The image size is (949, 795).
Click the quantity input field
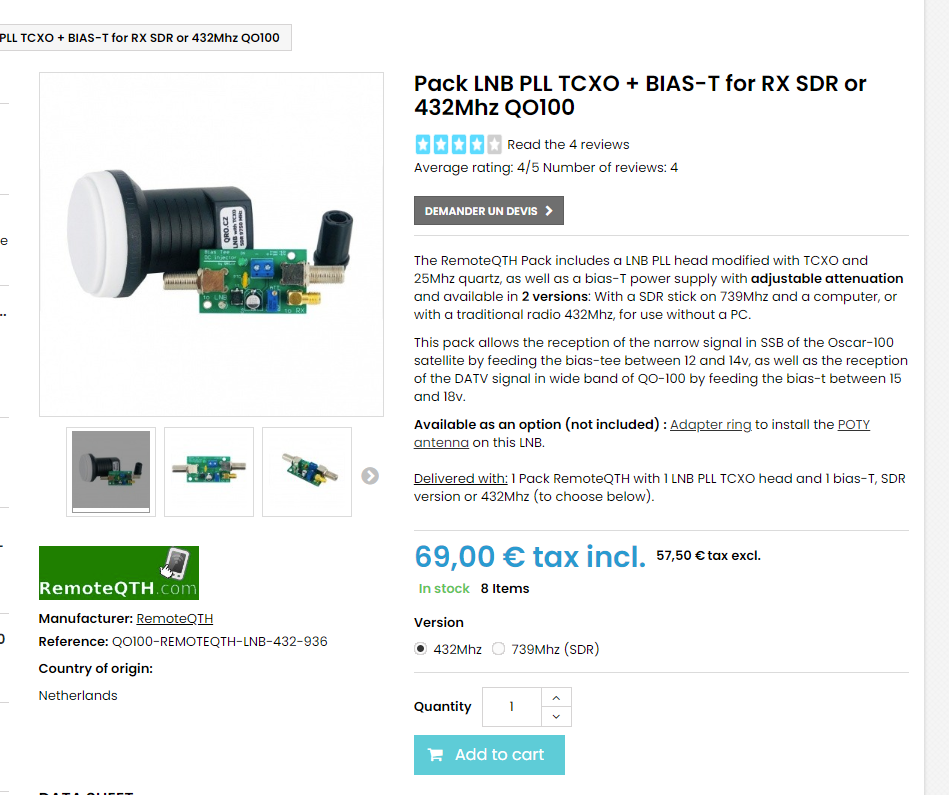coord(512,707)
